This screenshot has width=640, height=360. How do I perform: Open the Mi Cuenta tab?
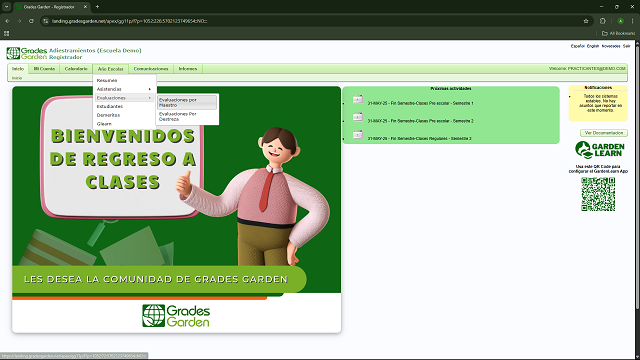click(44, 69)
